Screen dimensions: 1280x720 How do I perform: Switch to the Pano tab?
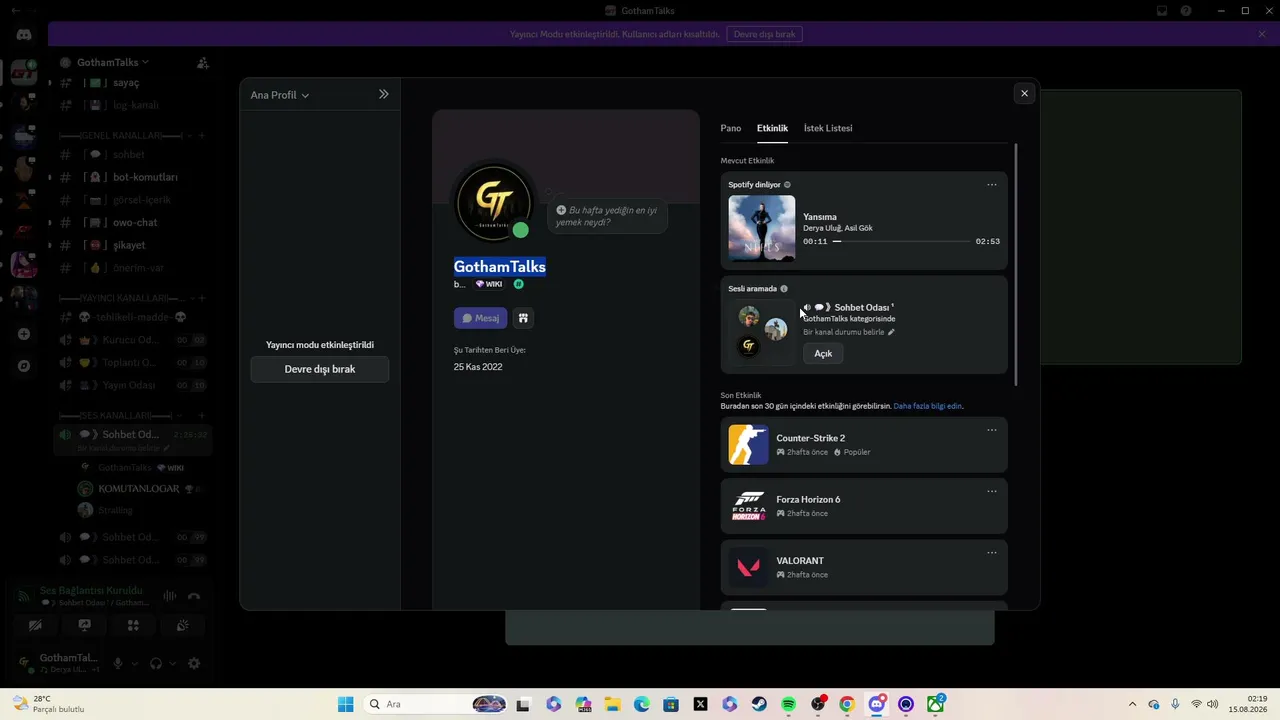pyautogui.click(x=731, y=128)
